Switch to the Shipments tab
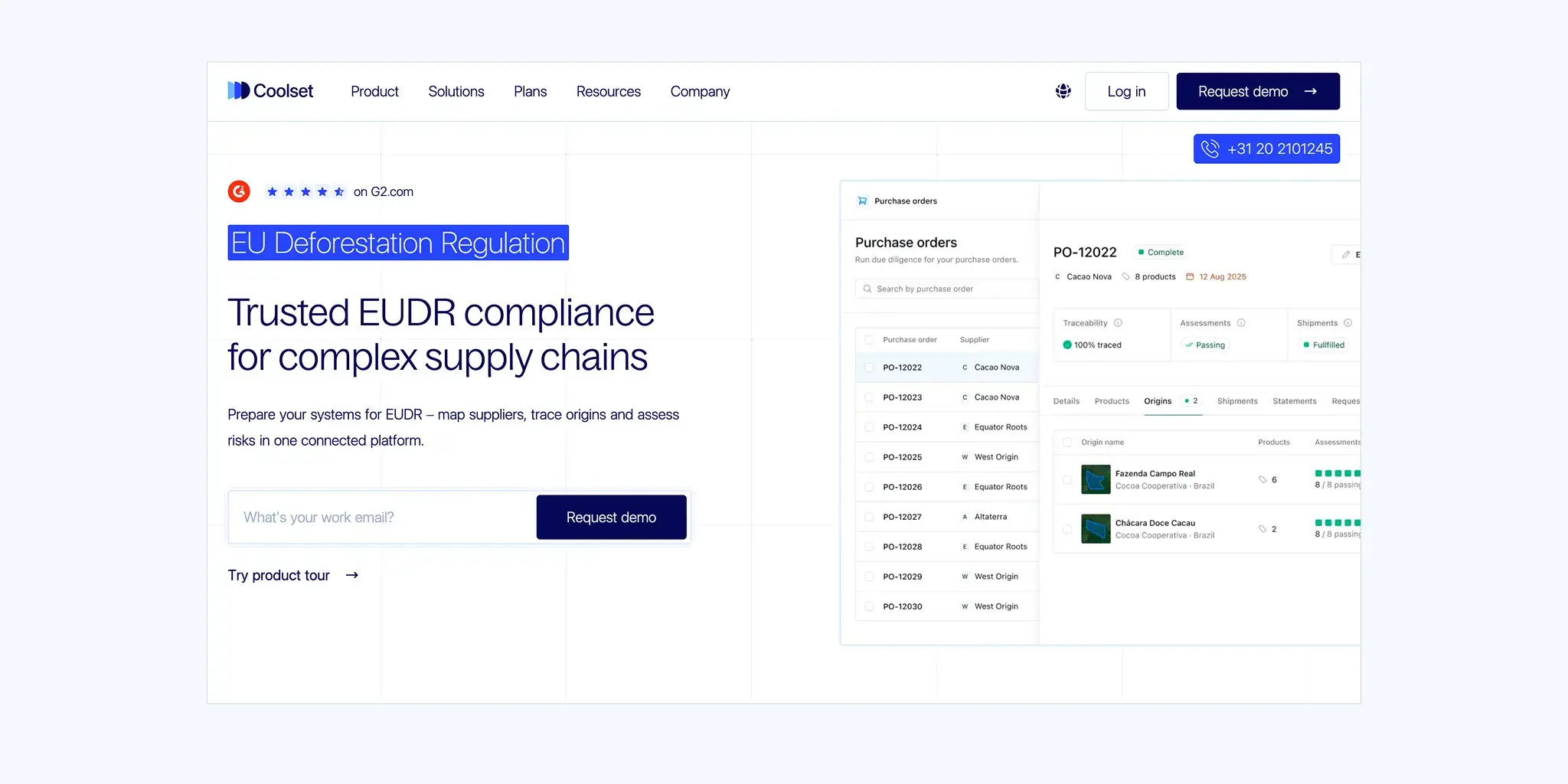 click(1237, 401)
